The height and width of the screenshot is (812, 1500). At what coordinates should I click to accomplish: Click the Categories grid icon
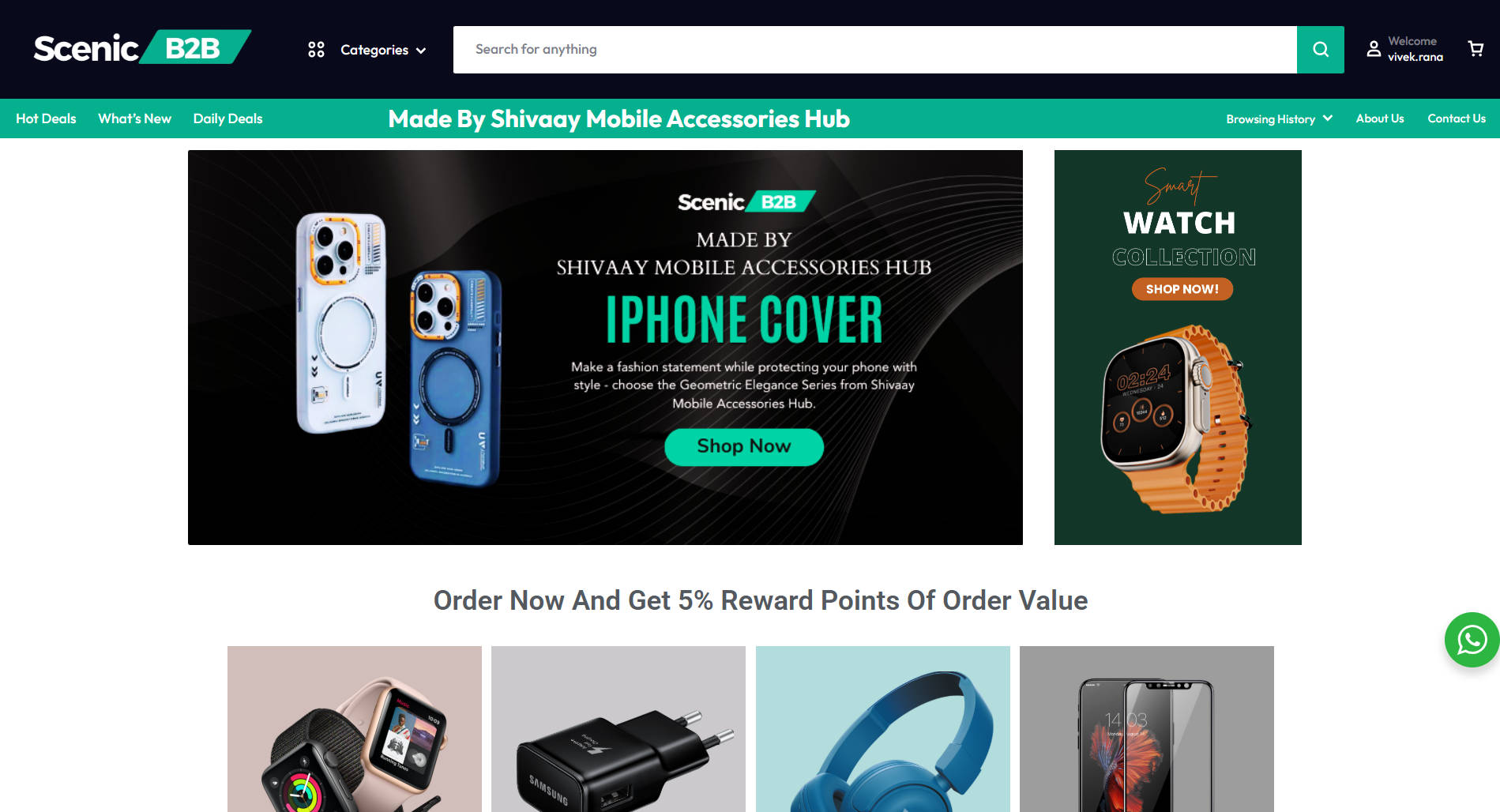click(316, 50)
